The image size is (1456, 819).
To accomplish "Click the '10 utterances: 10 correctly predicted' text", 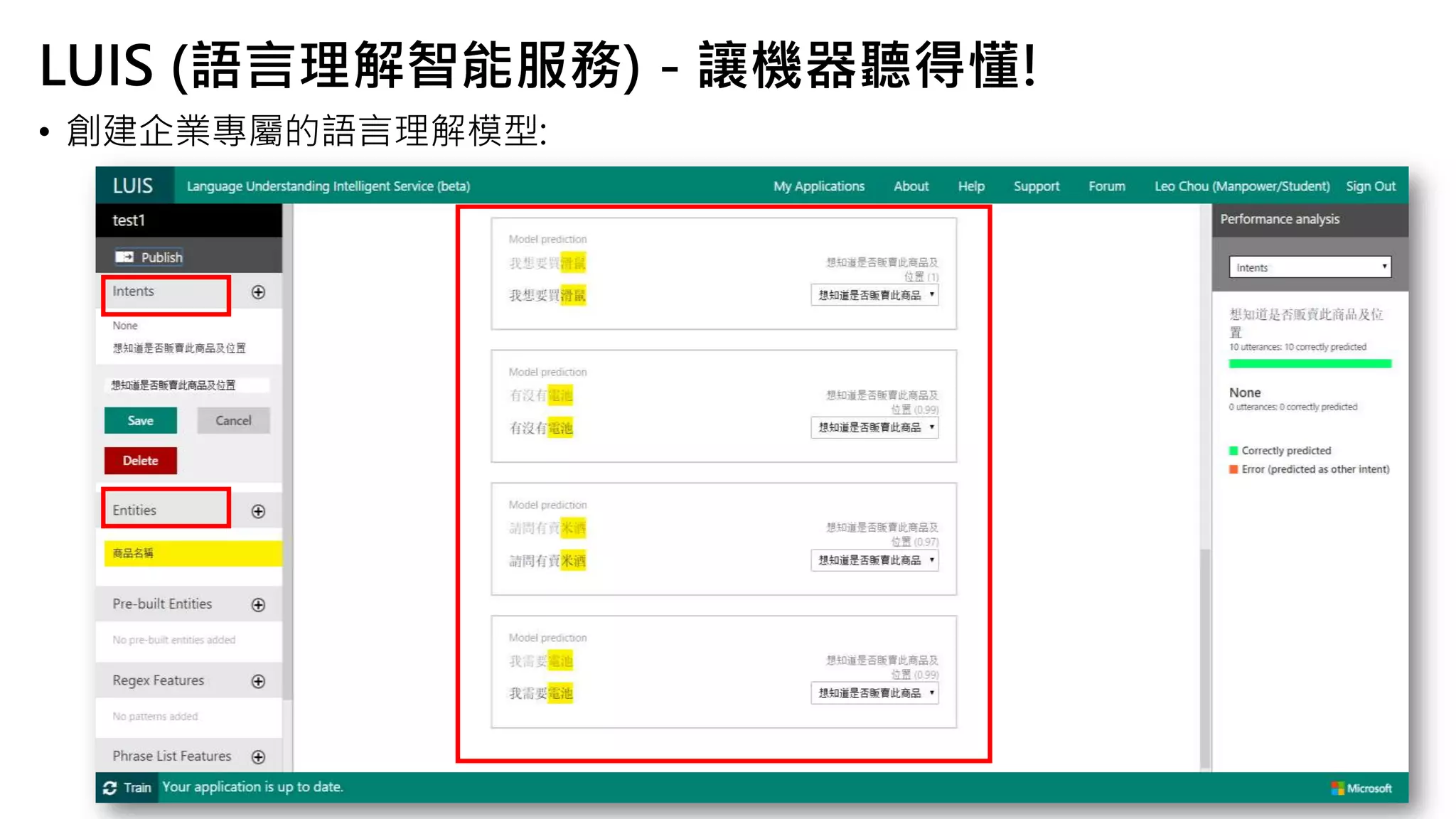I will point(1297,347).
